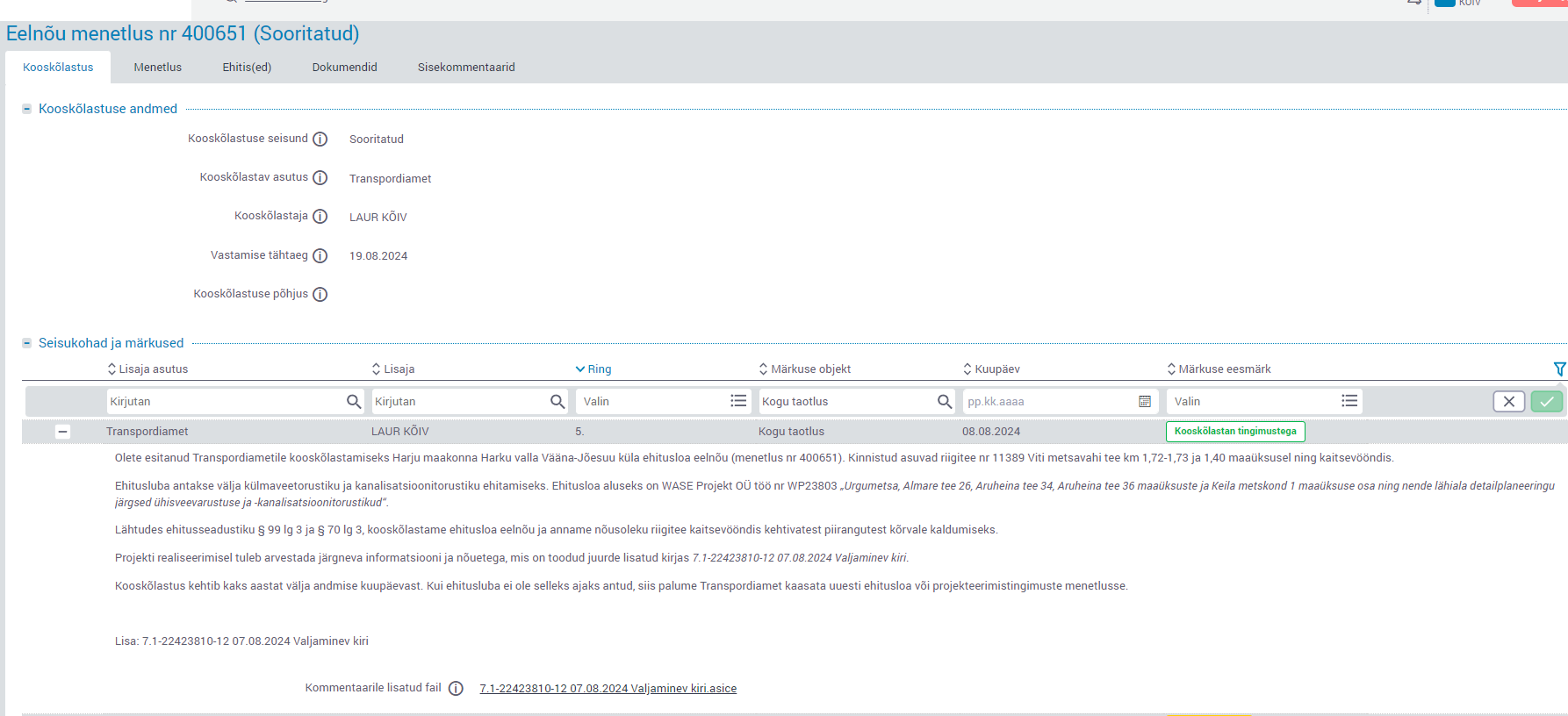Clear filters with the X button

(1509, 401)
